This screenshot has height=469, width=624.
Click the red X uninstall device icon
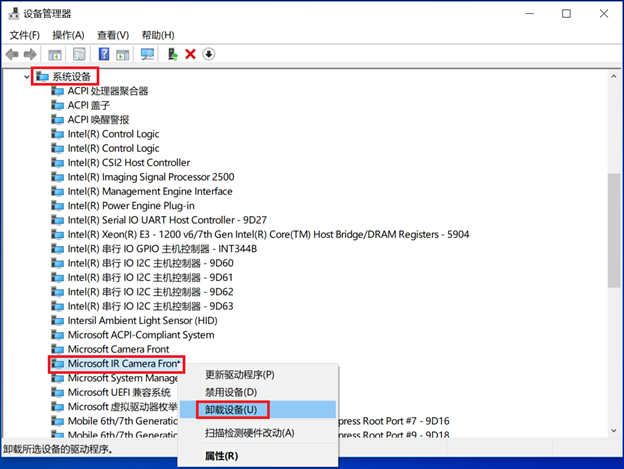coord(191,54)
